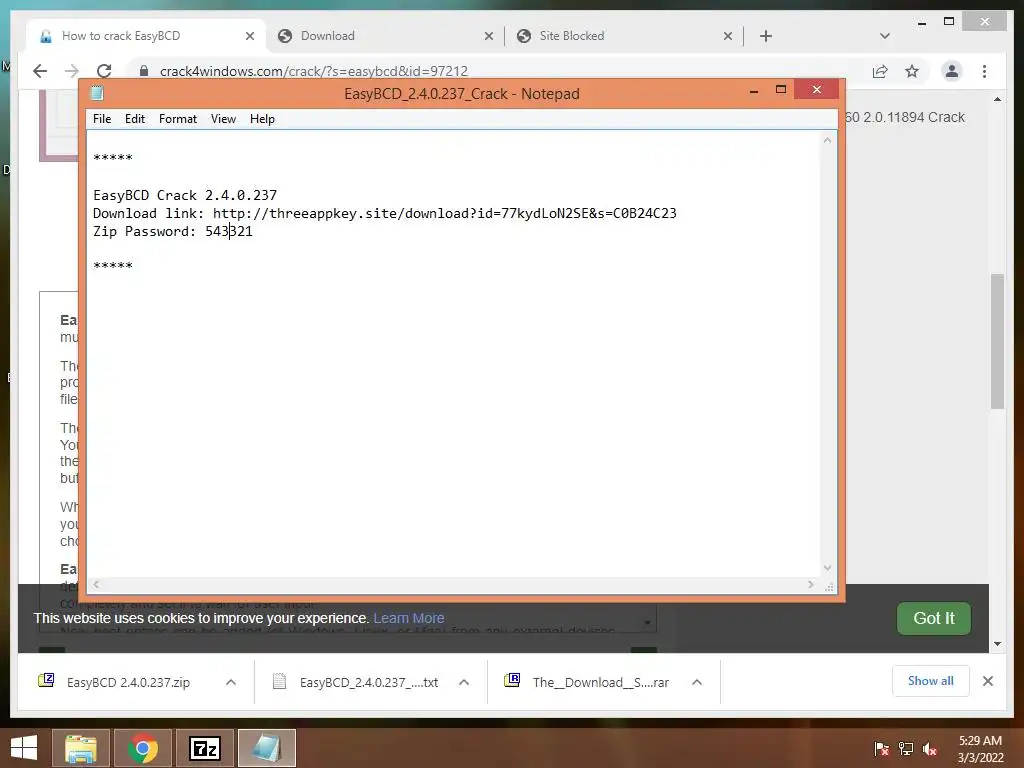
Task: Click the Notepad title bar icon
Action: 97,93
